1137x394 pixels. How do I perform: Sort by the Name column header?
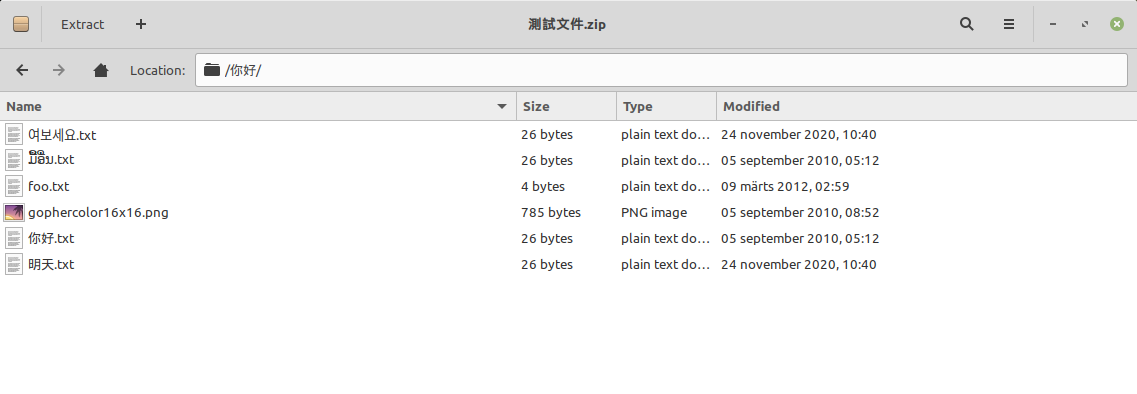pyautogui.click(x=257, y=106)
